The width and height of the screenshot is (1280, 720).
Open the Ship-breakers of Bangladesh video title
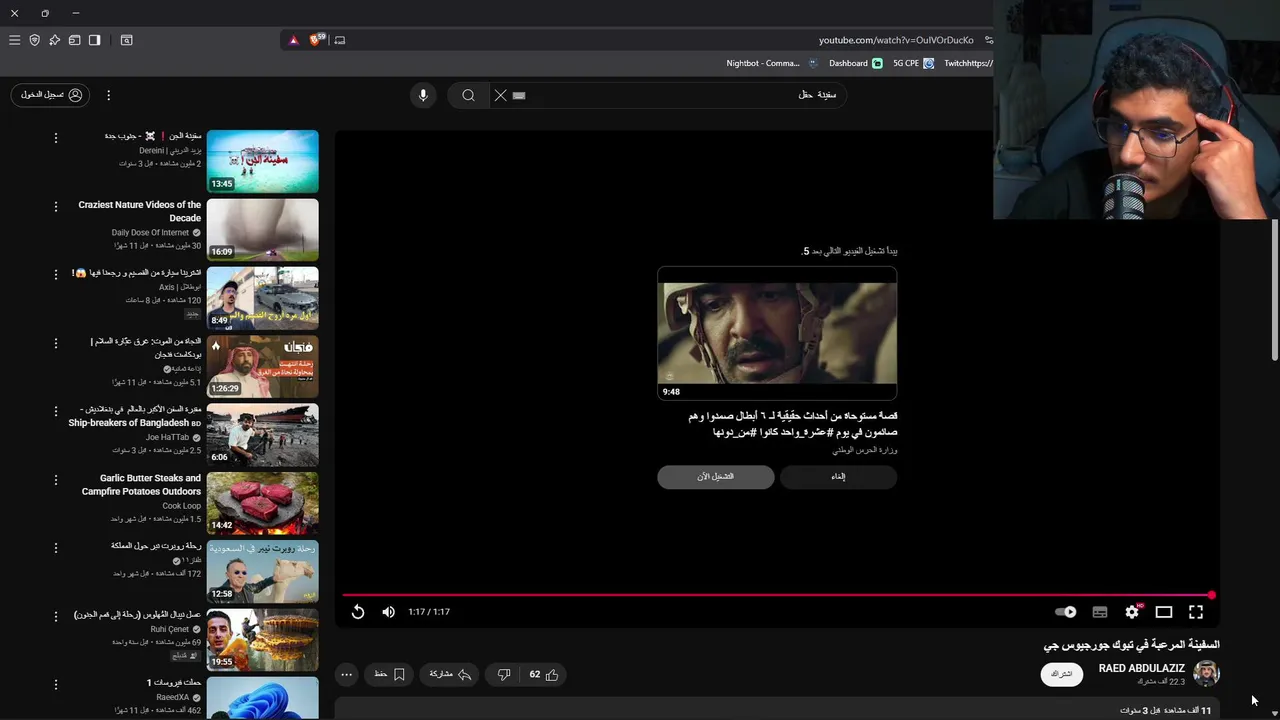pos(135,416)
